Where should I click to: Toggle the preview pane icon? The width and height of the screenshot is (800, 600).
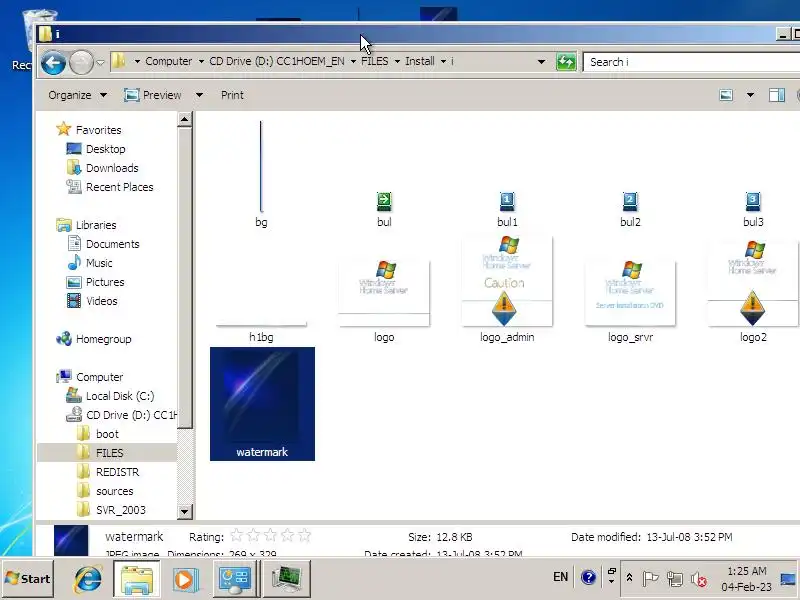coord(777,95)
